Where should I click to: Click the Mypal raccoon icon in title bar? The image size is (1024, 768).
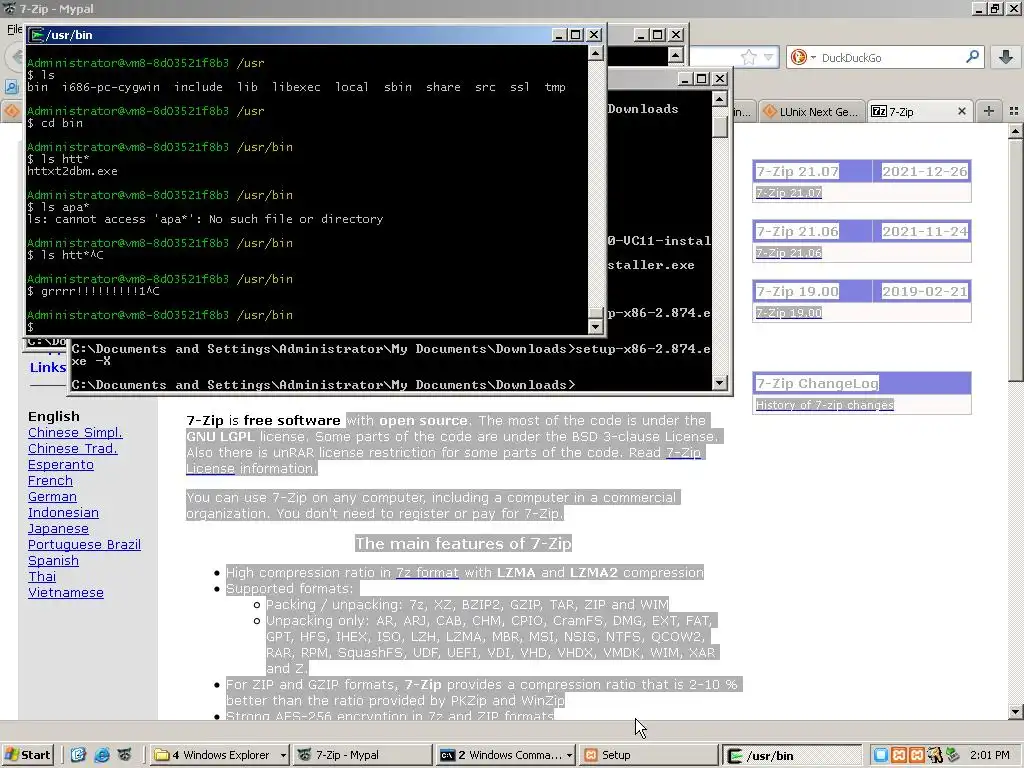(9, 8)
